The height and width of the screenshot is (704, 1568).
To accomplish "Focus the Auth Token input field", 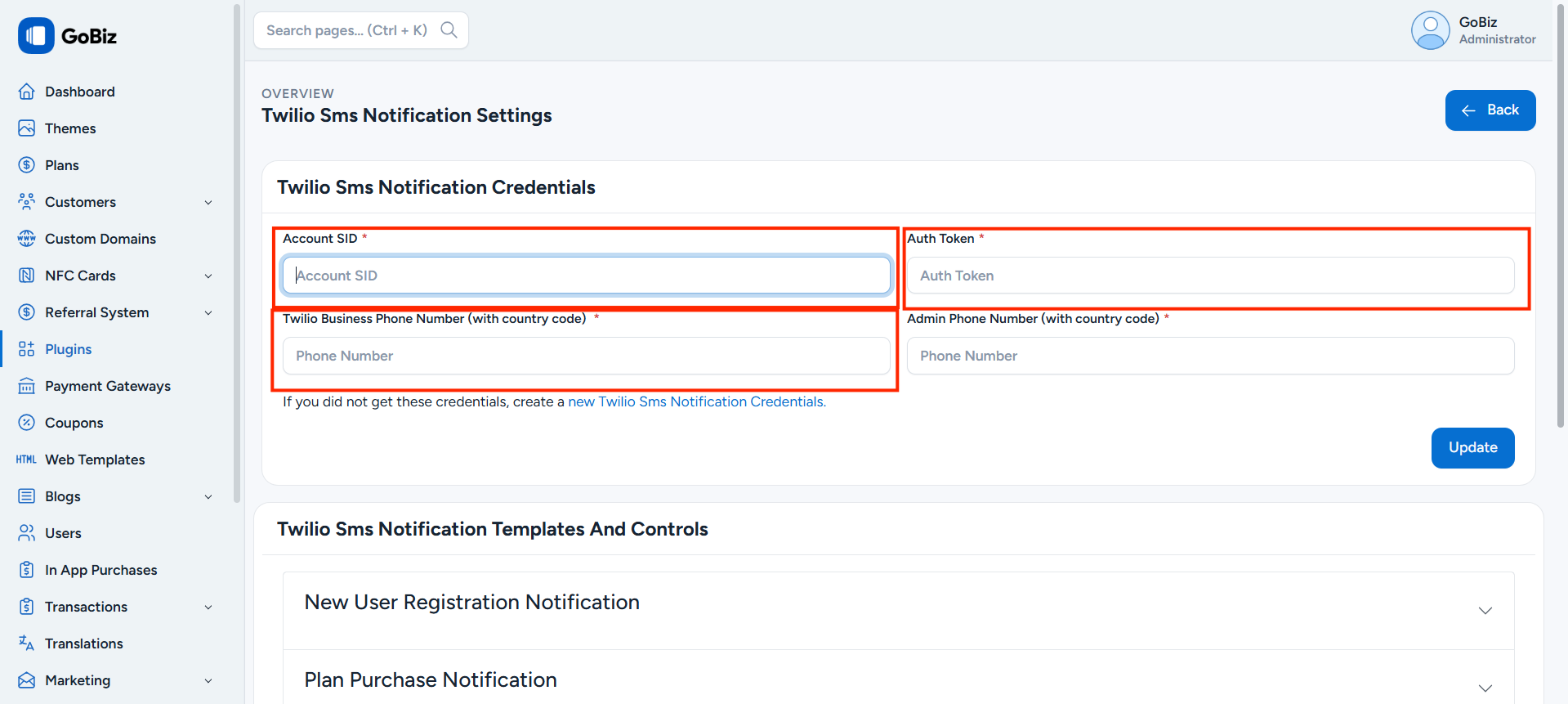I will (1209, 276).
